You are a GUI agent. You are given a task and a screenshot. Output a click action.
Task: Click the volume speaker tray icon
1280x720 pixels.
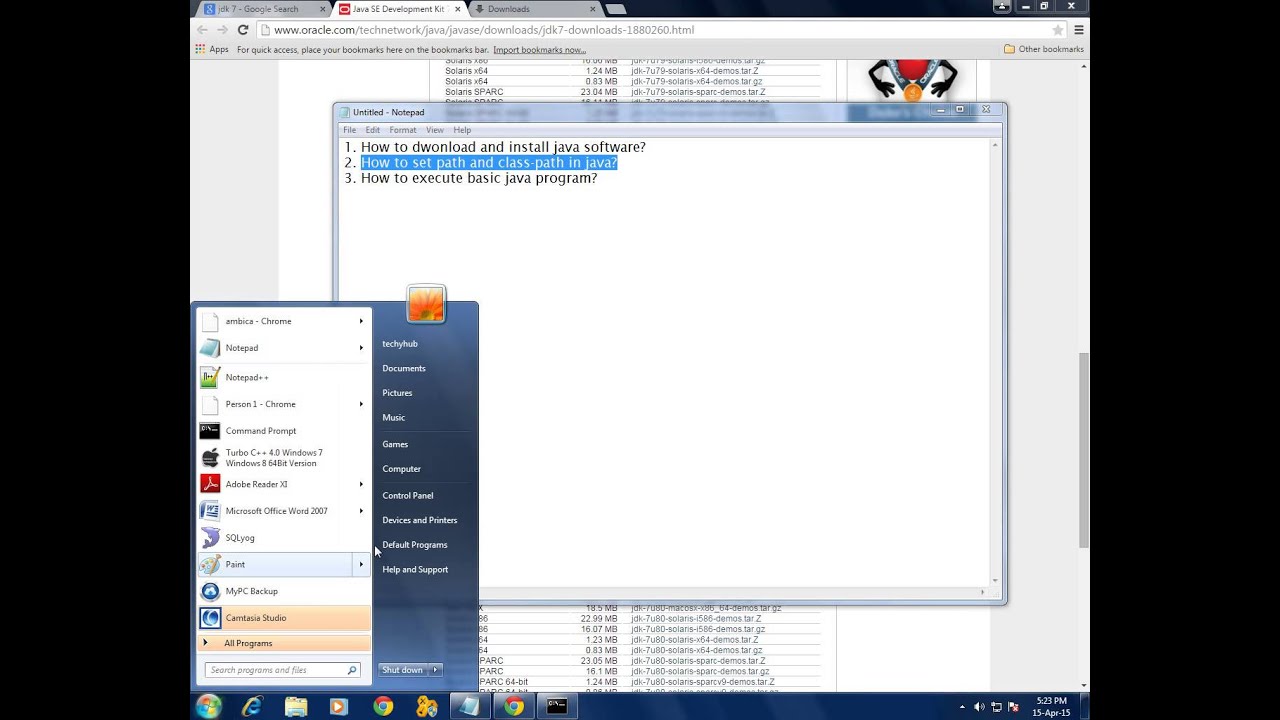point(979,707)
